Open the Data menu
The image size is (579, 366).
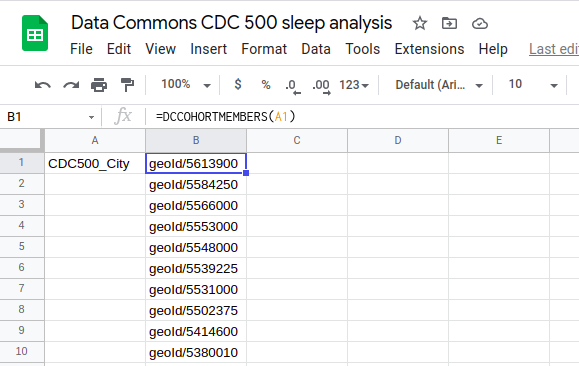[x=316, y=49]
